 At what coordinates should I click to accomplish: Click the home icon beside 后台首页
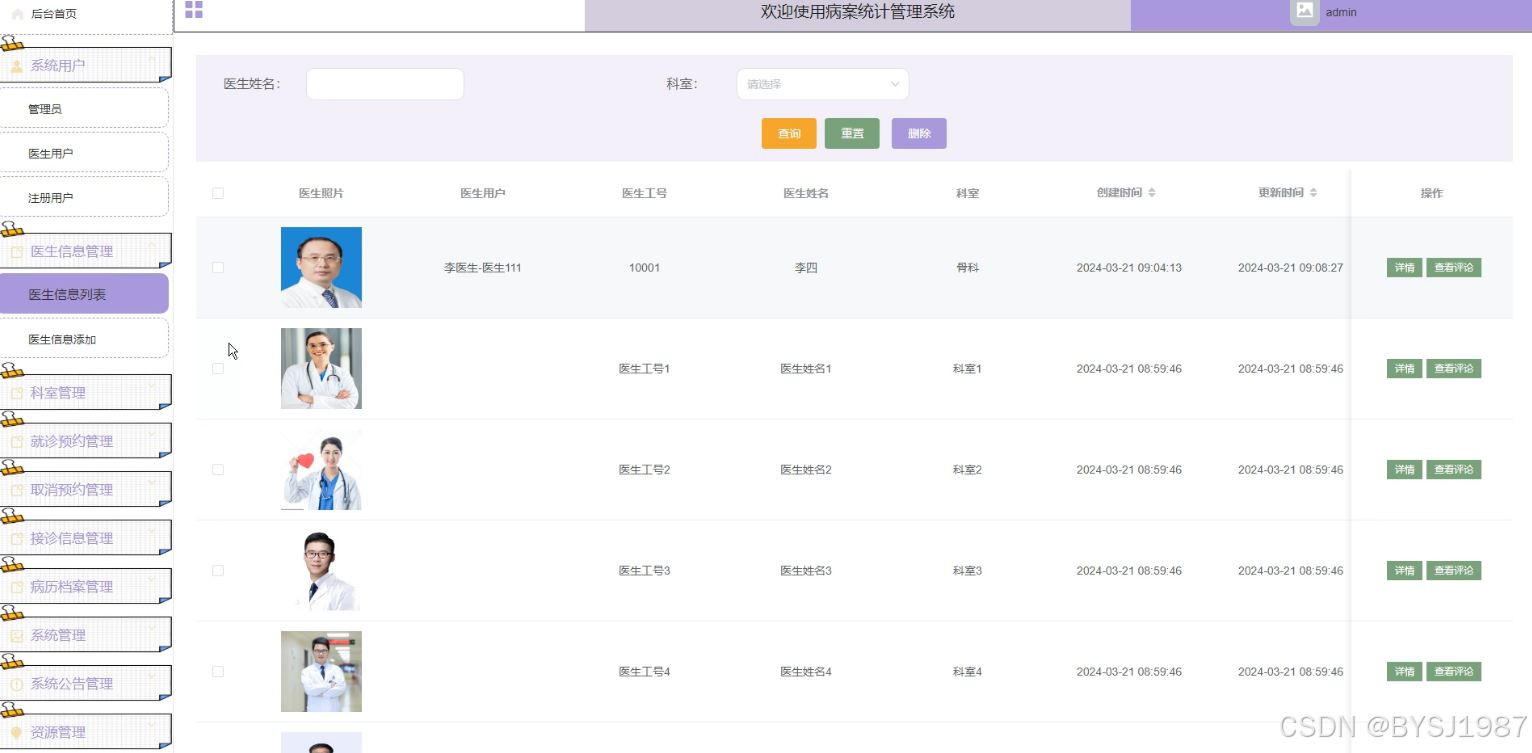17,14
